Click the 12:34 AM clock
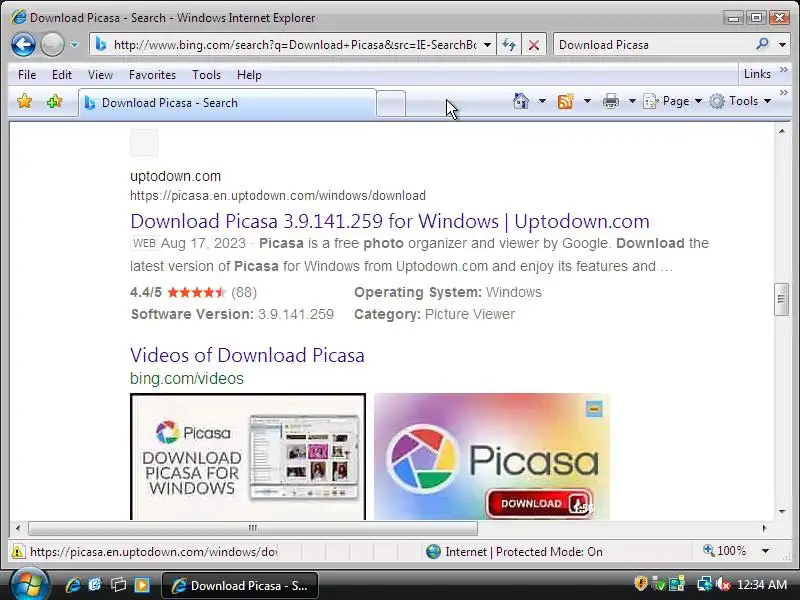This screenshot has height=600, width=800. [x=762, y=585]
